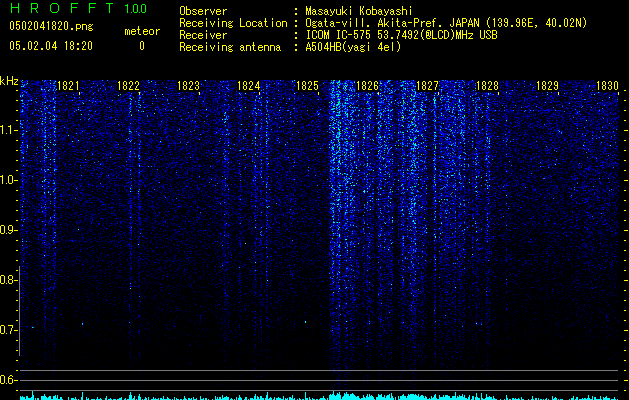Click the 1829 time marker
The height and width of the screenshot is (400, 629).
click(x=547, y=86)
